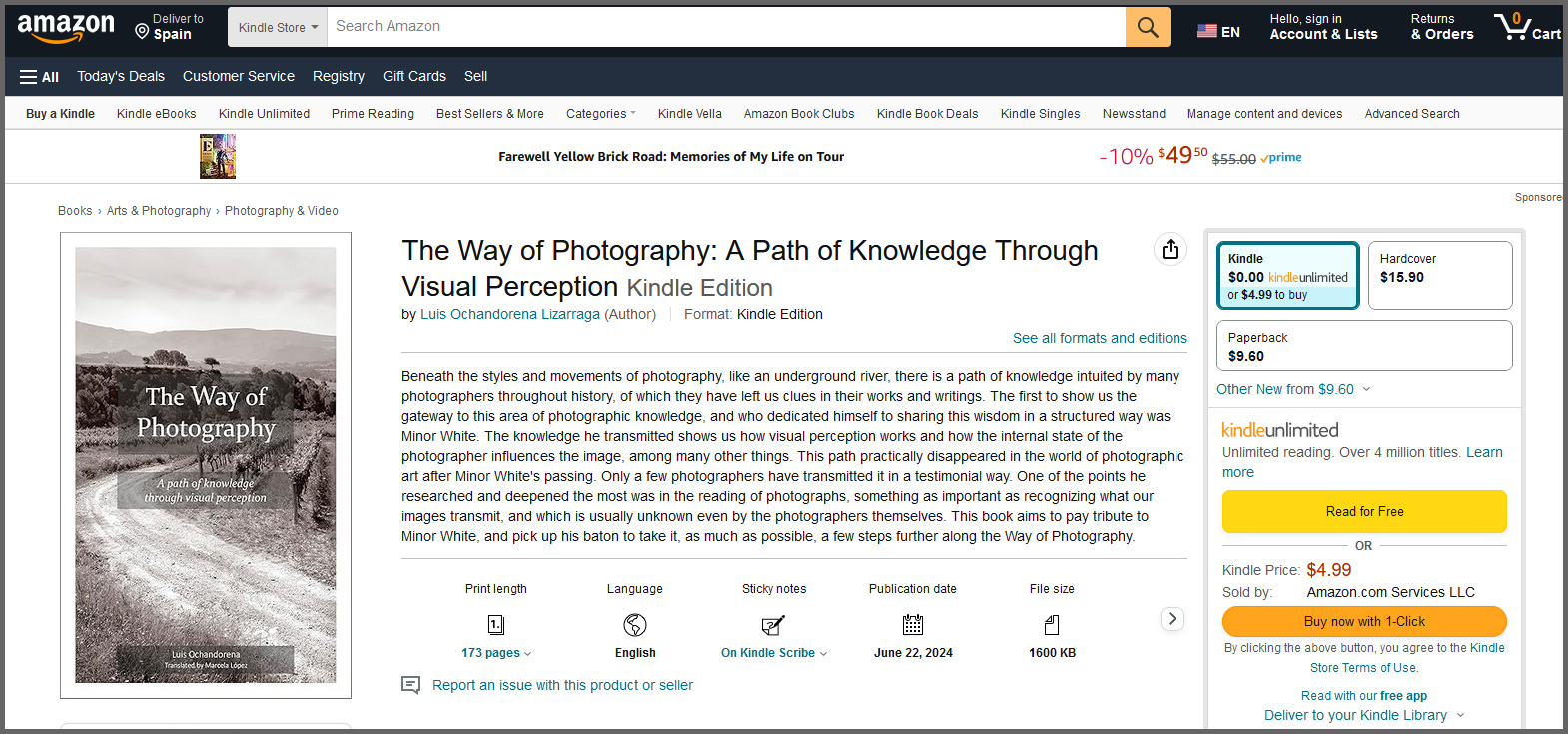Click the US flag language icon
The height and width of the screenshot is (734, 1568).
1207,31
